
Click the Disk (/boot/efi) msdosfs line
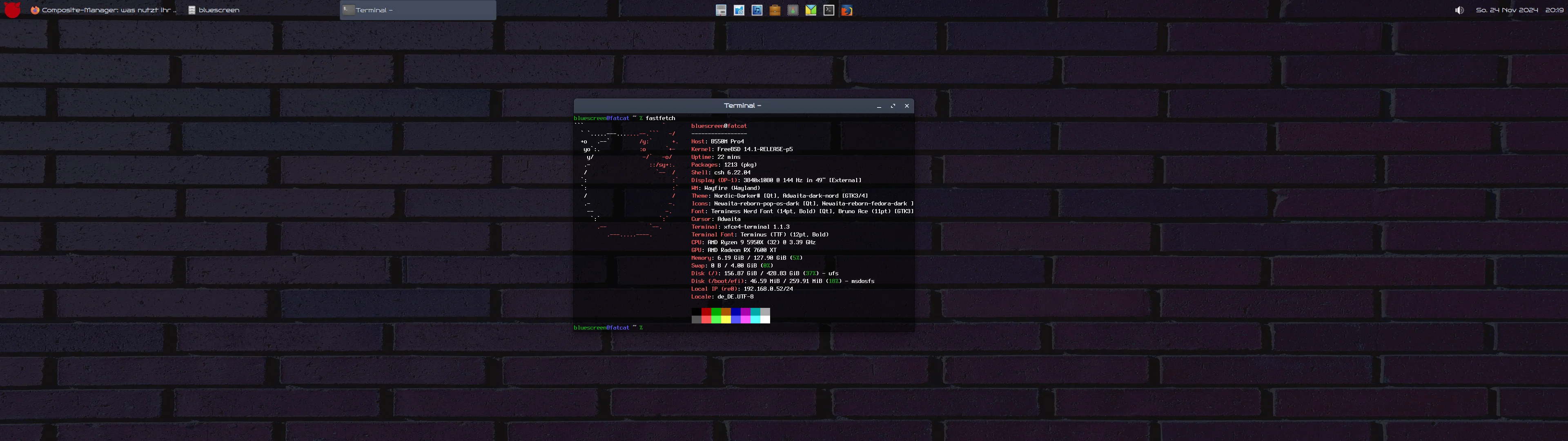click(x=783, y=281)
